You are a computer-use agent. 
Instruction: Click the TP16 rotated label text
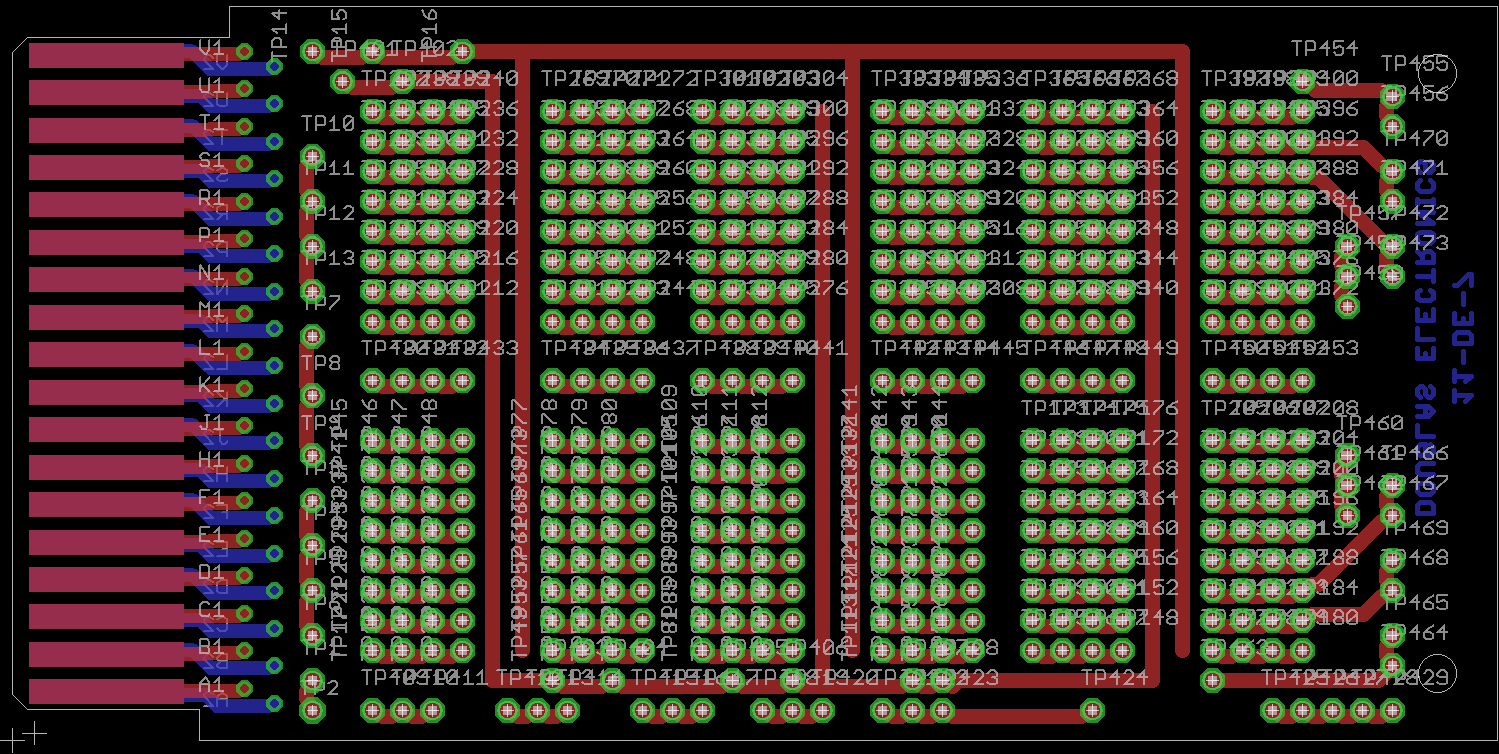[428, 33]
